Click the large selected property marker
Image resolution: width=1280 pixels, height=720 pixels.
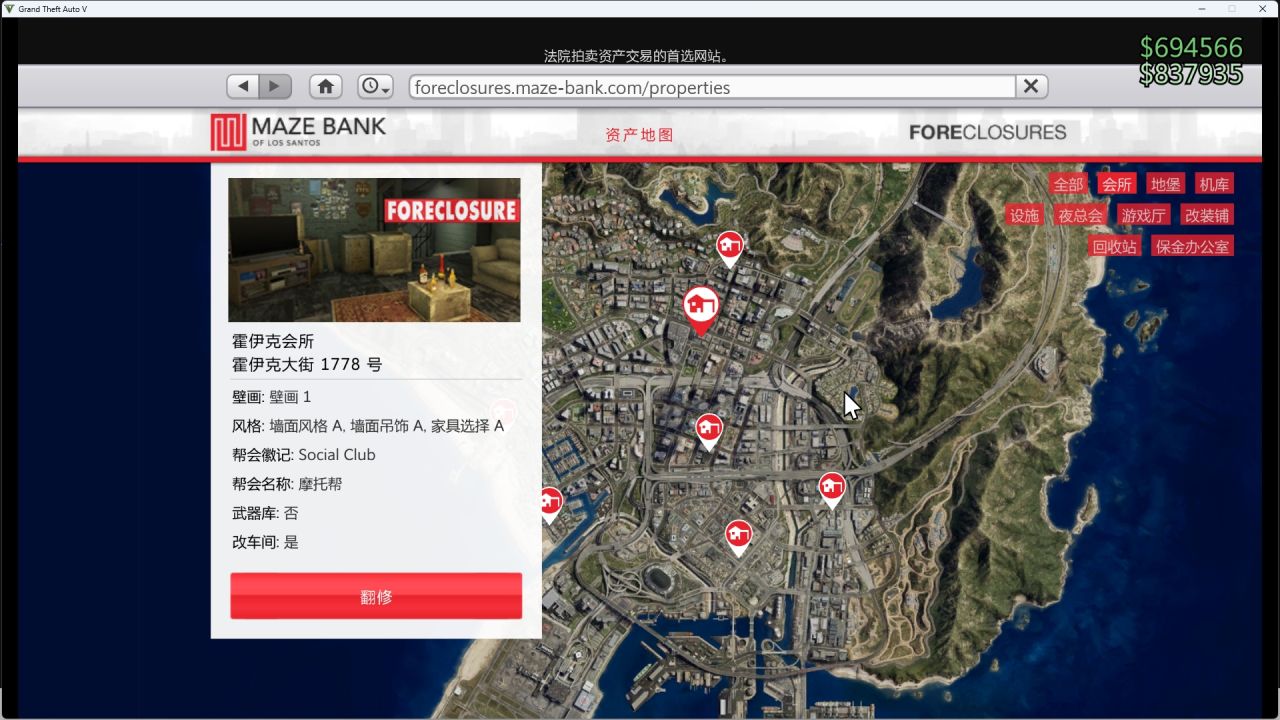[701, 307]
